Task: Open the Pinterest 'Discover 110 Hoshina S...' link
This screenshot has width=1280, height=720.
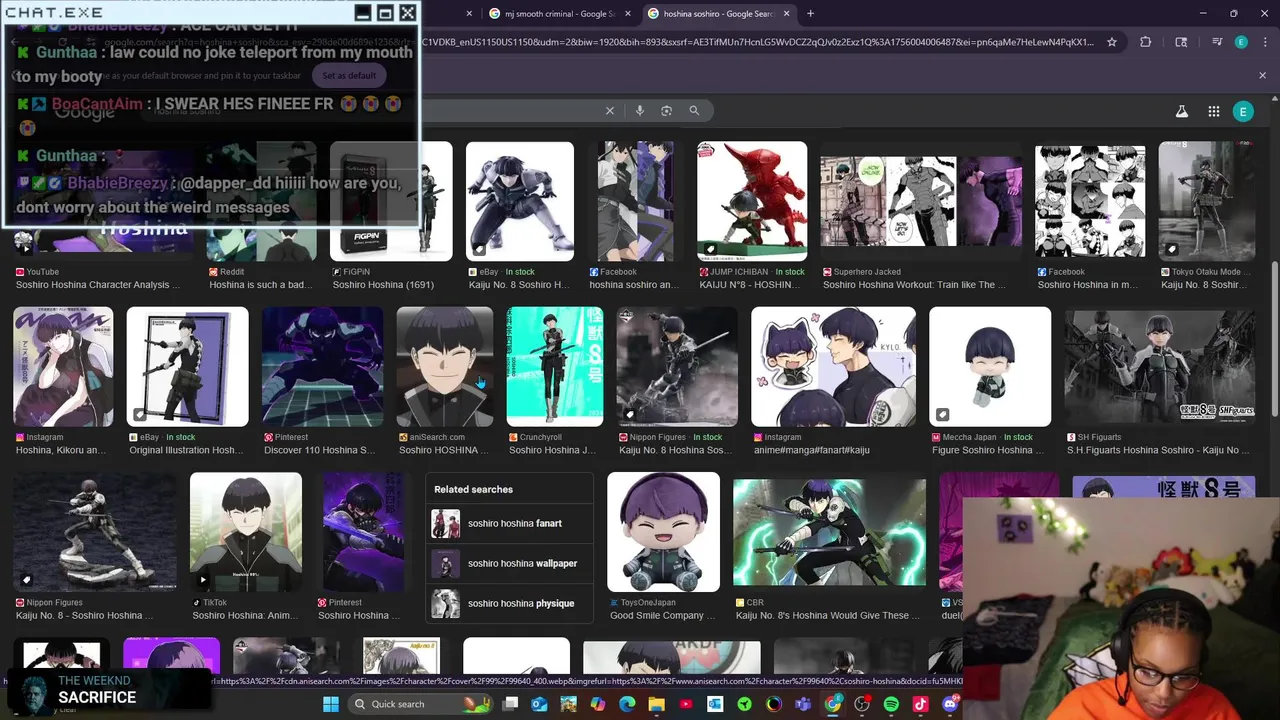Action: [x=320, y=450]
